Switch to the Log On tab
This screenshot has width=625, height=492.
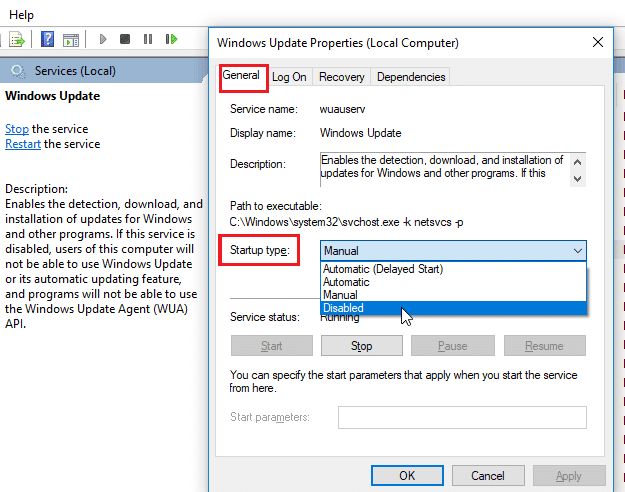[x=289, y=77]
